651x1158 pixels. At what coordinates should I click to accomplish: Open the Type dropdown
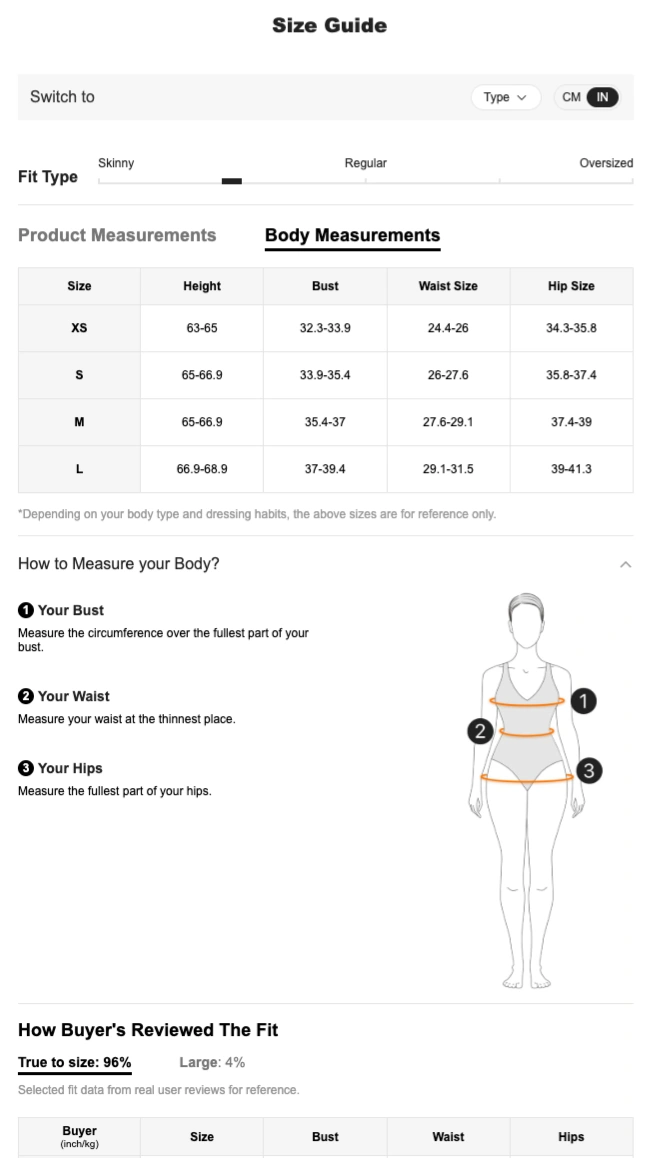point(505,97)
